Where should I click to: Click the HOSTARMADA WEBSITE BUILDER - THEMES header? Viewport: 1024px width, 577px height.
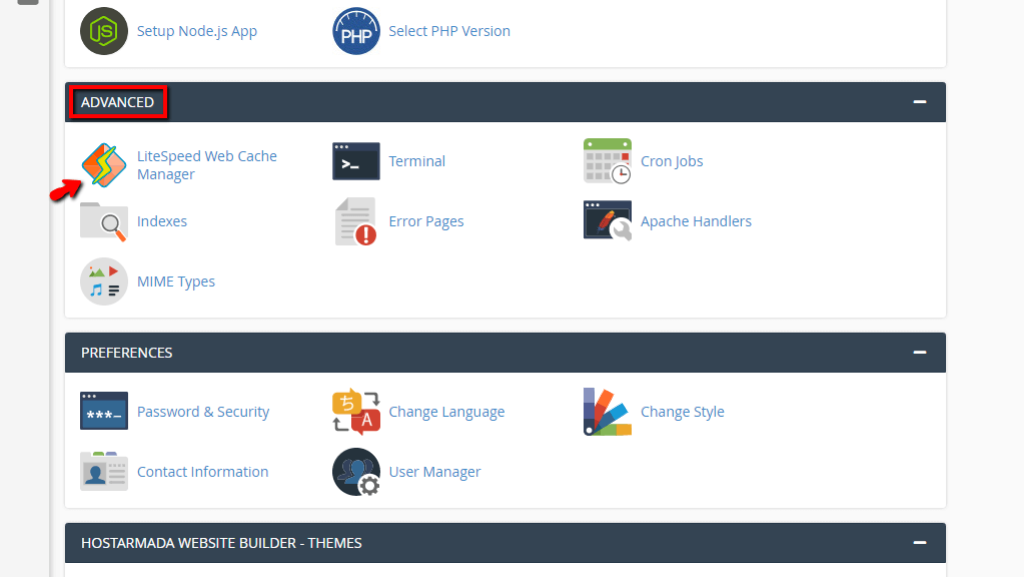(221, 543)
